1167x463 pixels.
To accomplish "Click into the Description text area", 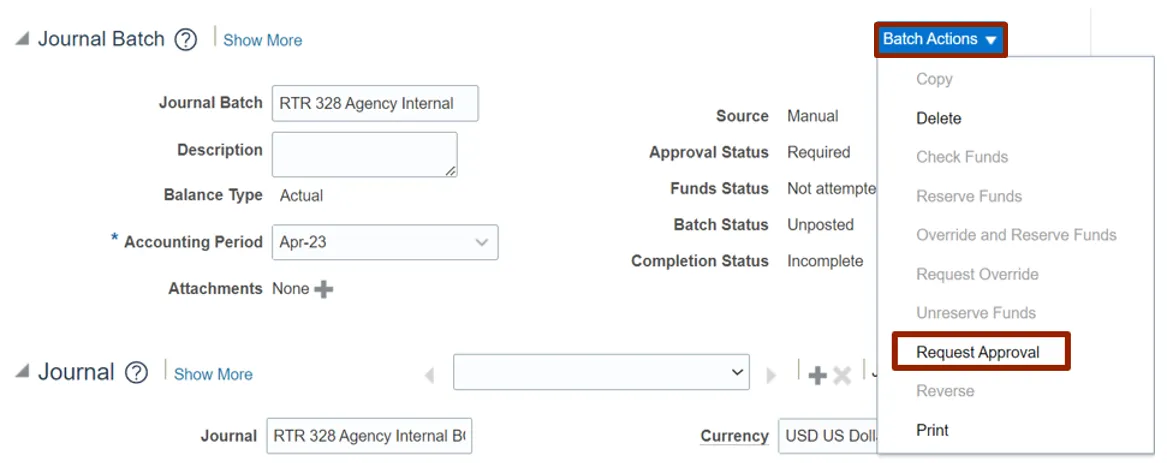I will pos(364,154).
